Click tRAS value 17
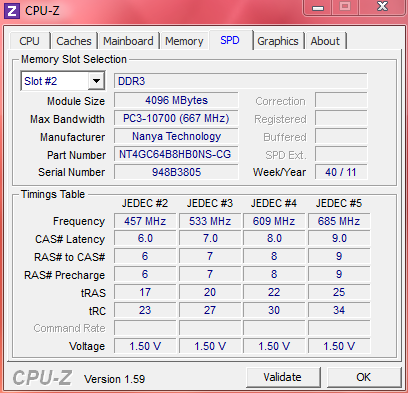The image size is (408, 393). pos(145,292)
